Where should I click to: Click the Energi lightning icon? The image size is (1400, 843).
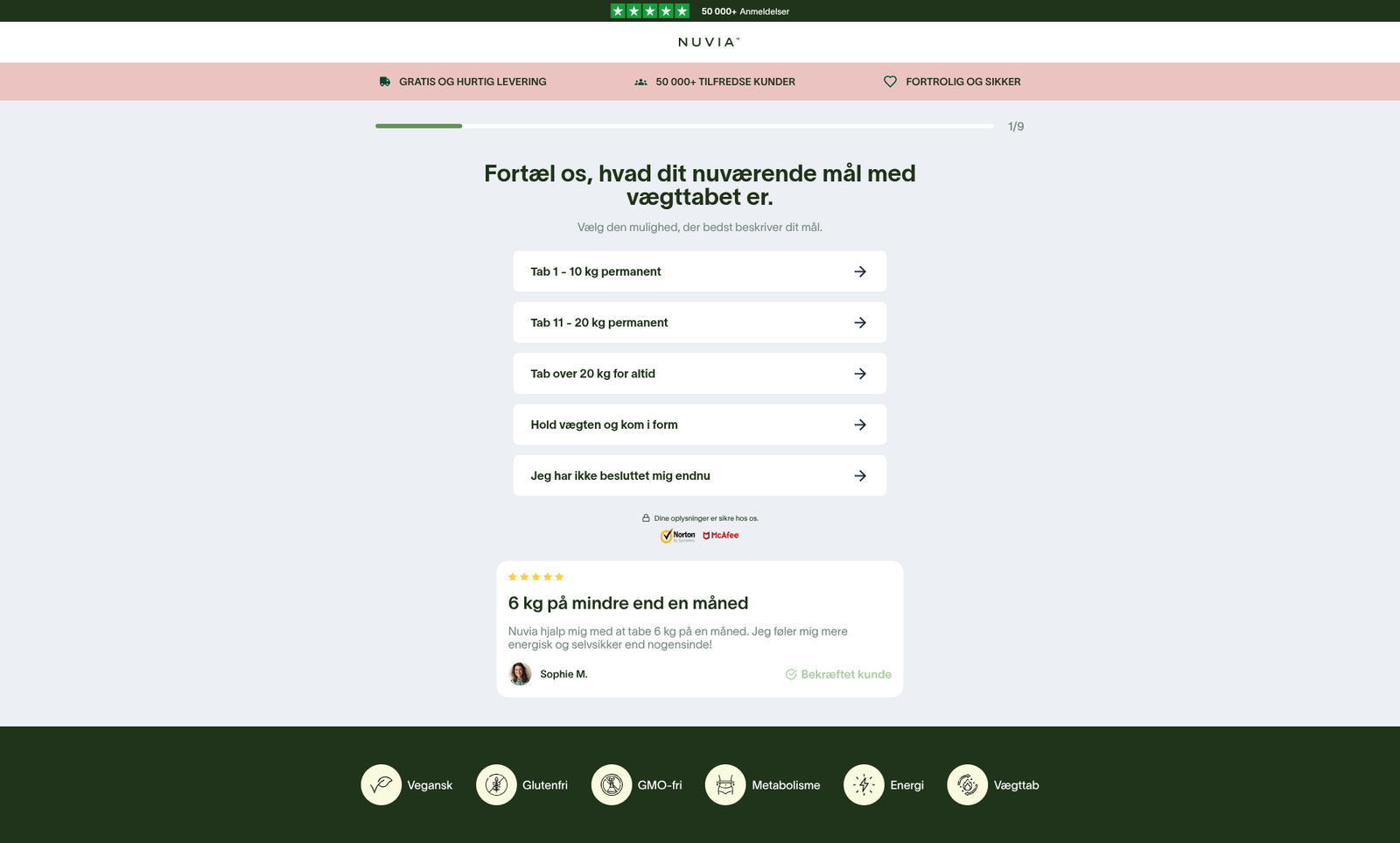[x=864, y=784]
